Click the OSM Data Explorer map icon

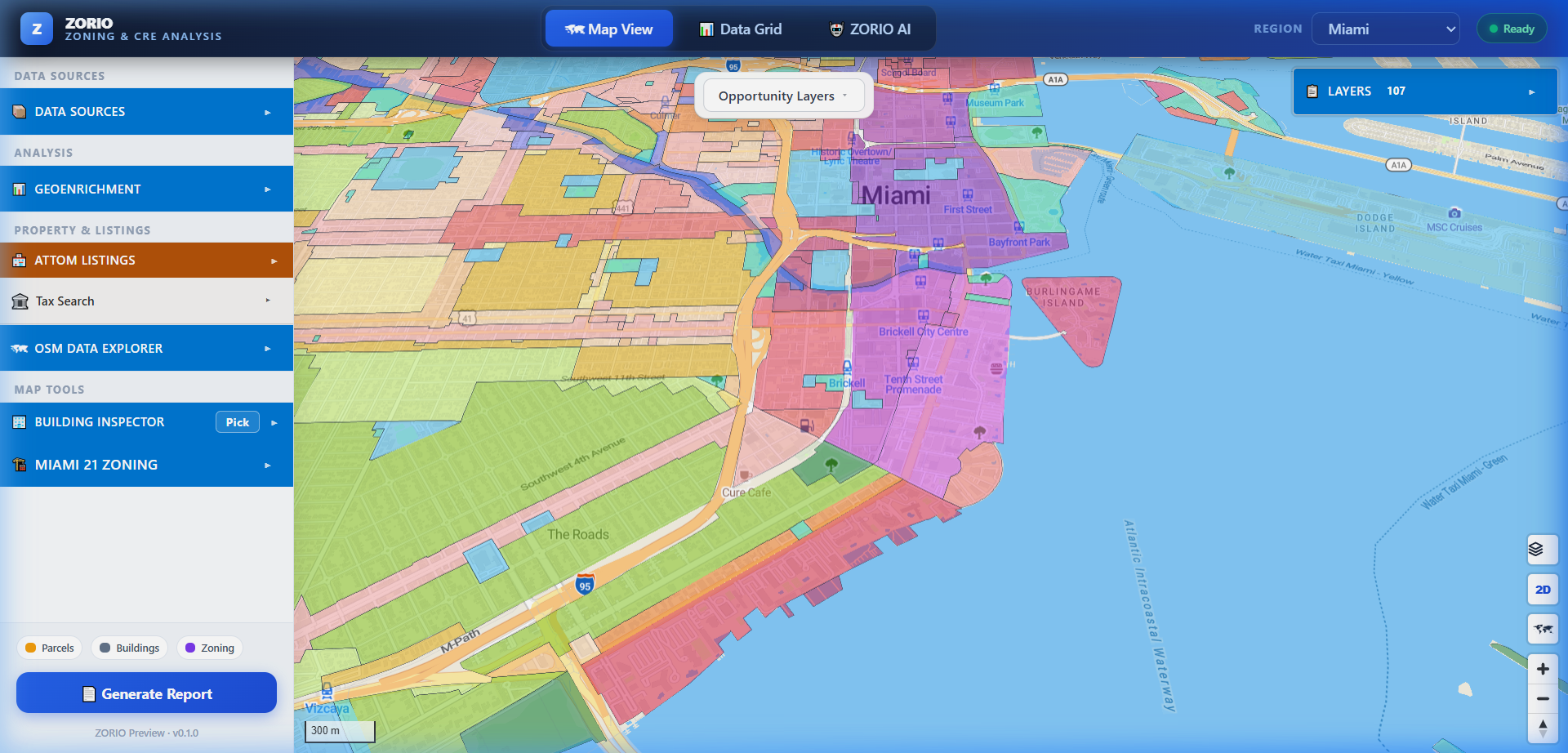pyautogui.click(x=20, y=349)
